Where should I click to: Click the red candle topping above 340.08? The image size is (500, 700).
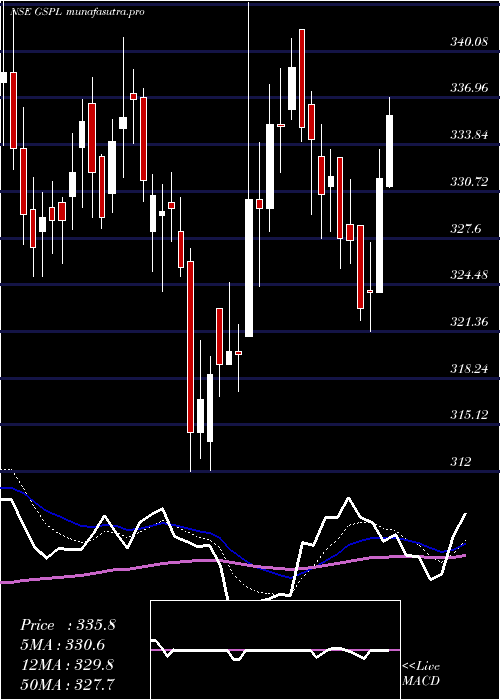coord(302,79)
